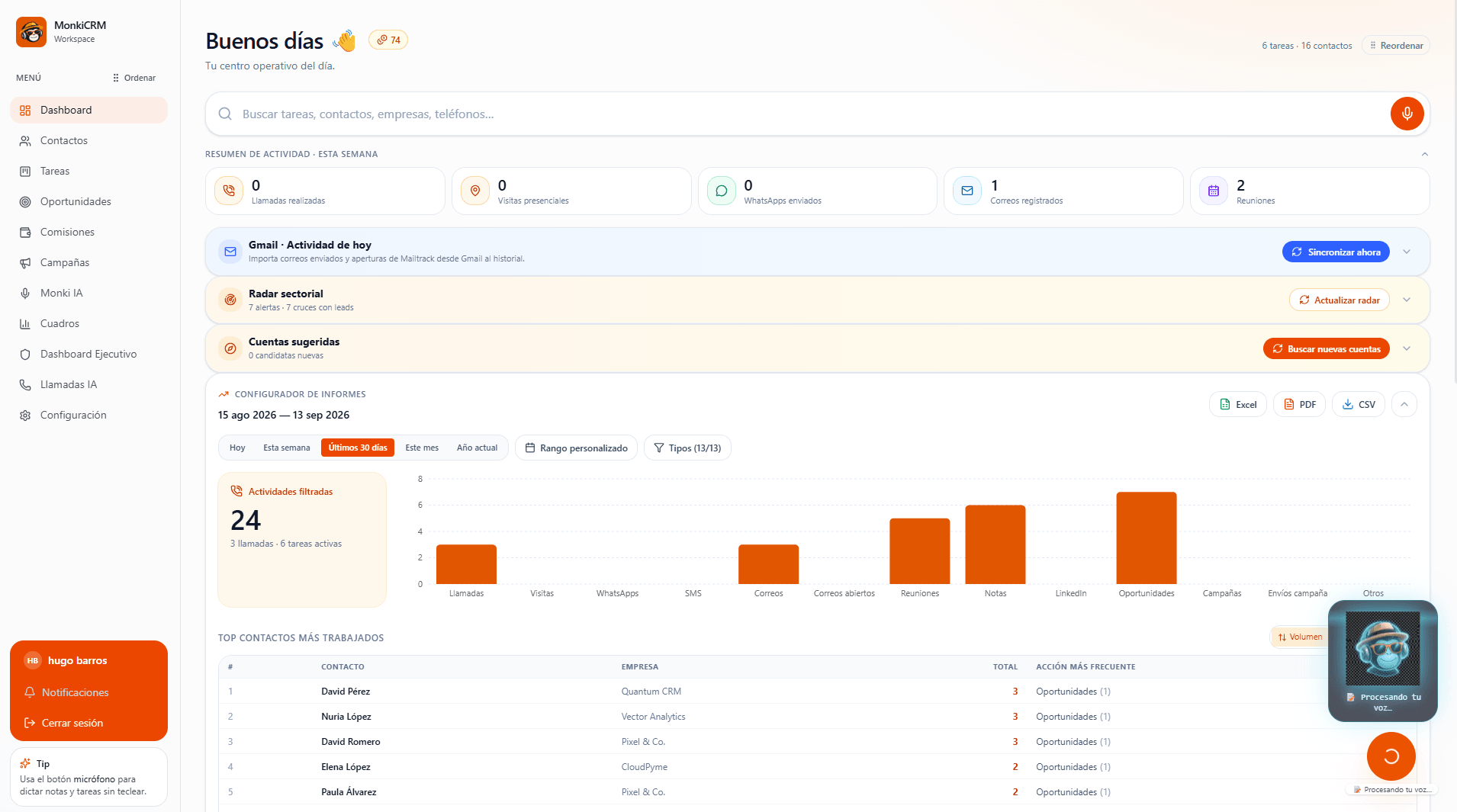Expand the Cuentas sugeridas section
This screenshot has width=1457, height=812.
click(x=1407, y=348)
